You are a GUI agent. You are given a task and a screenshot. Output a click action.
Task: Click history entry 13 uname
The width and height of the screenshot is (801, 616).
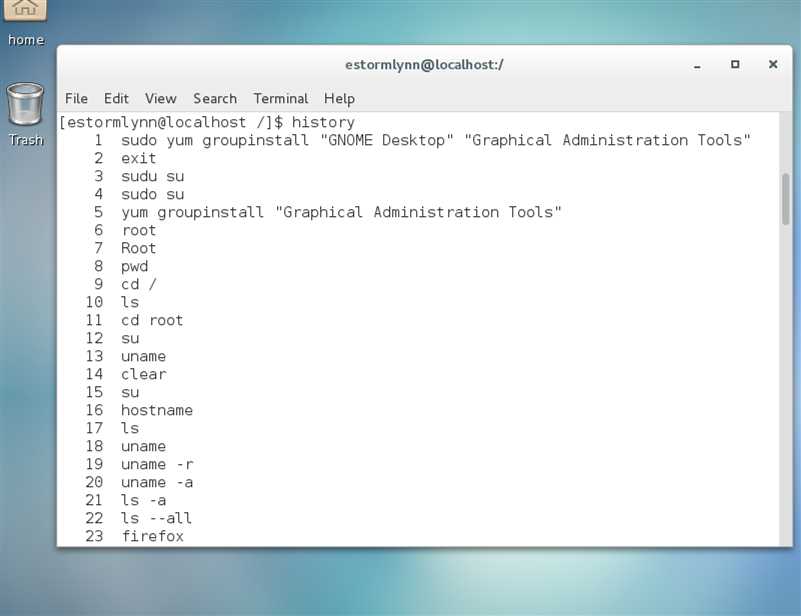pyautogui.click(x=125, y=356)
